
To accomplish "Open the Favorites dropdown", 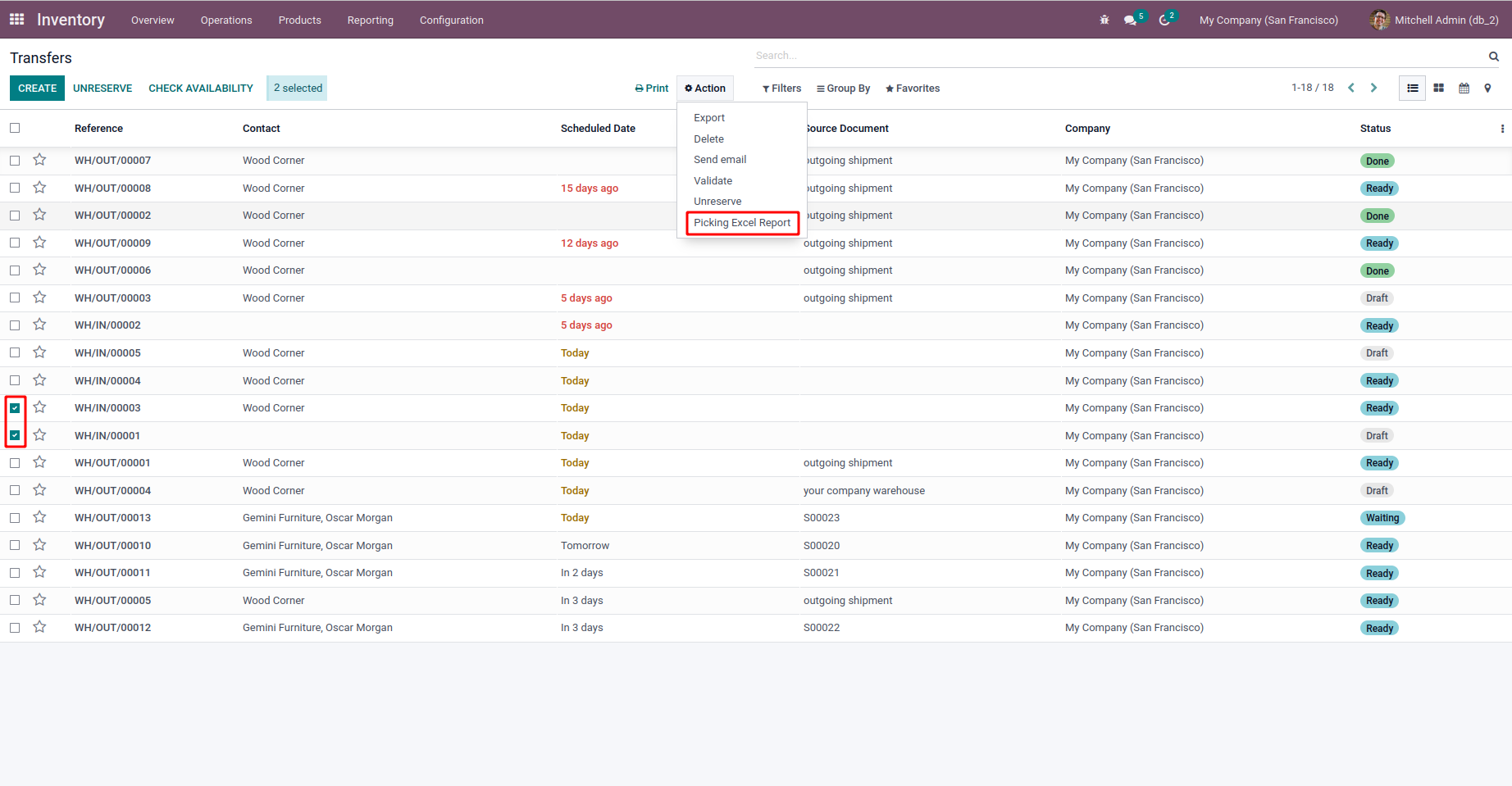I will pyautogui.click(x=913, y=89).
